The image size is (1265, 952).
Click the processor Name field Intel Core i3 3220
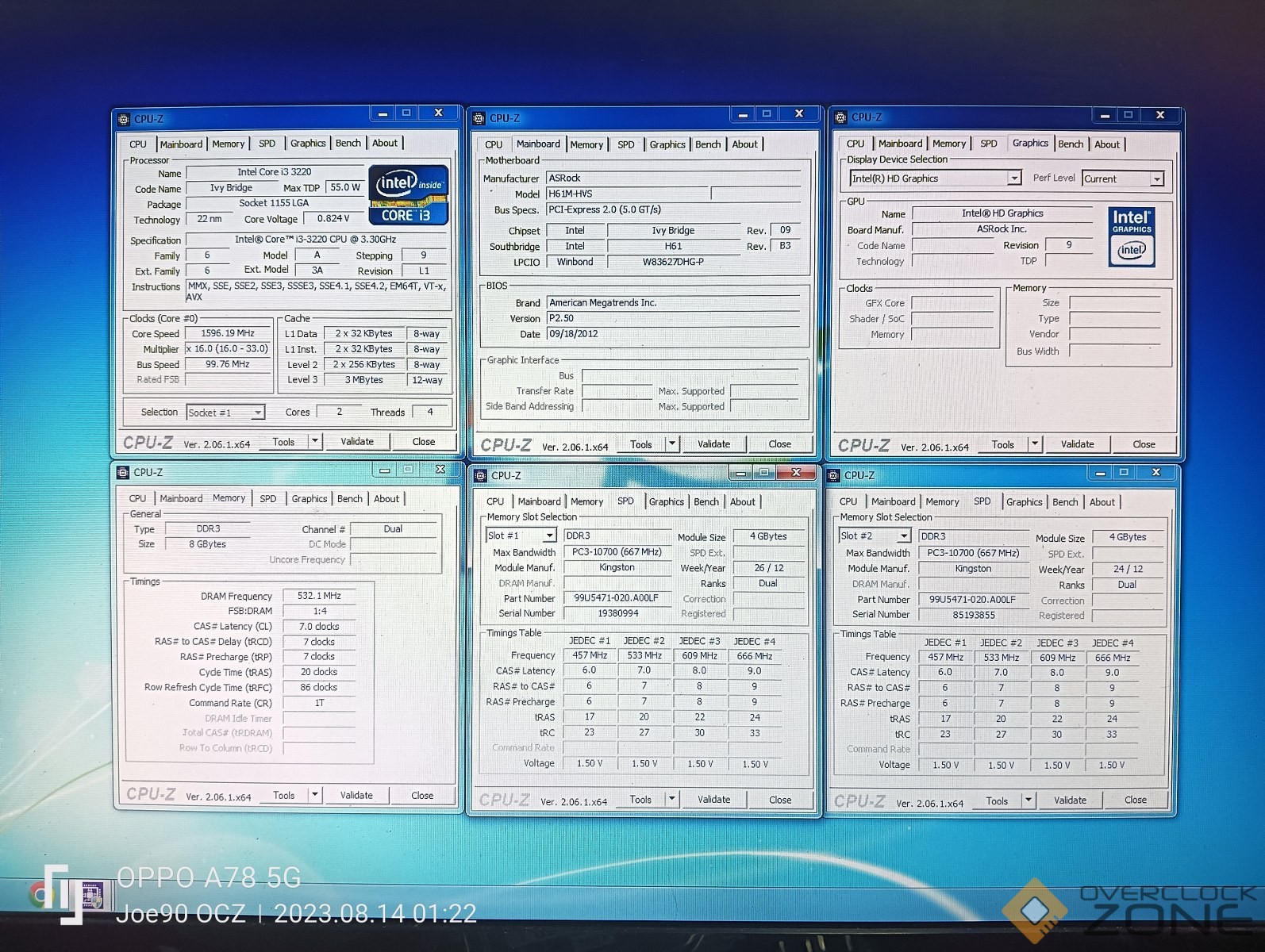pyautogui.click(x=275, y=172)
